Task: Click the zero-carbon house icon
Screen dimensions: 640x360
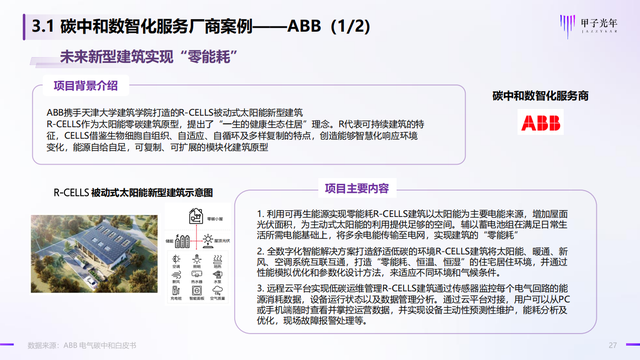Action: (x=196, y=216)
